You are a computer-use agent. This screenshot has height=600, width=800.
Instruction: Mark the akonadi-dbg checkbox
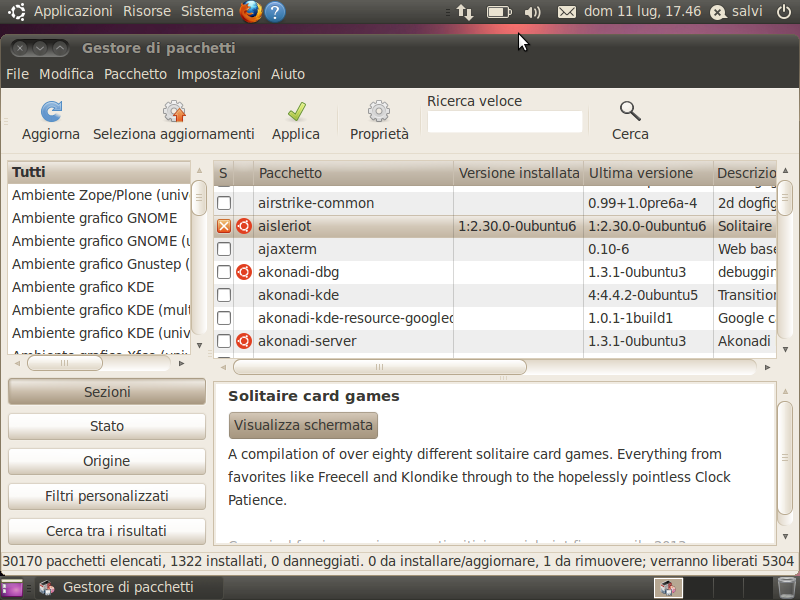click(x=224, y=272)
